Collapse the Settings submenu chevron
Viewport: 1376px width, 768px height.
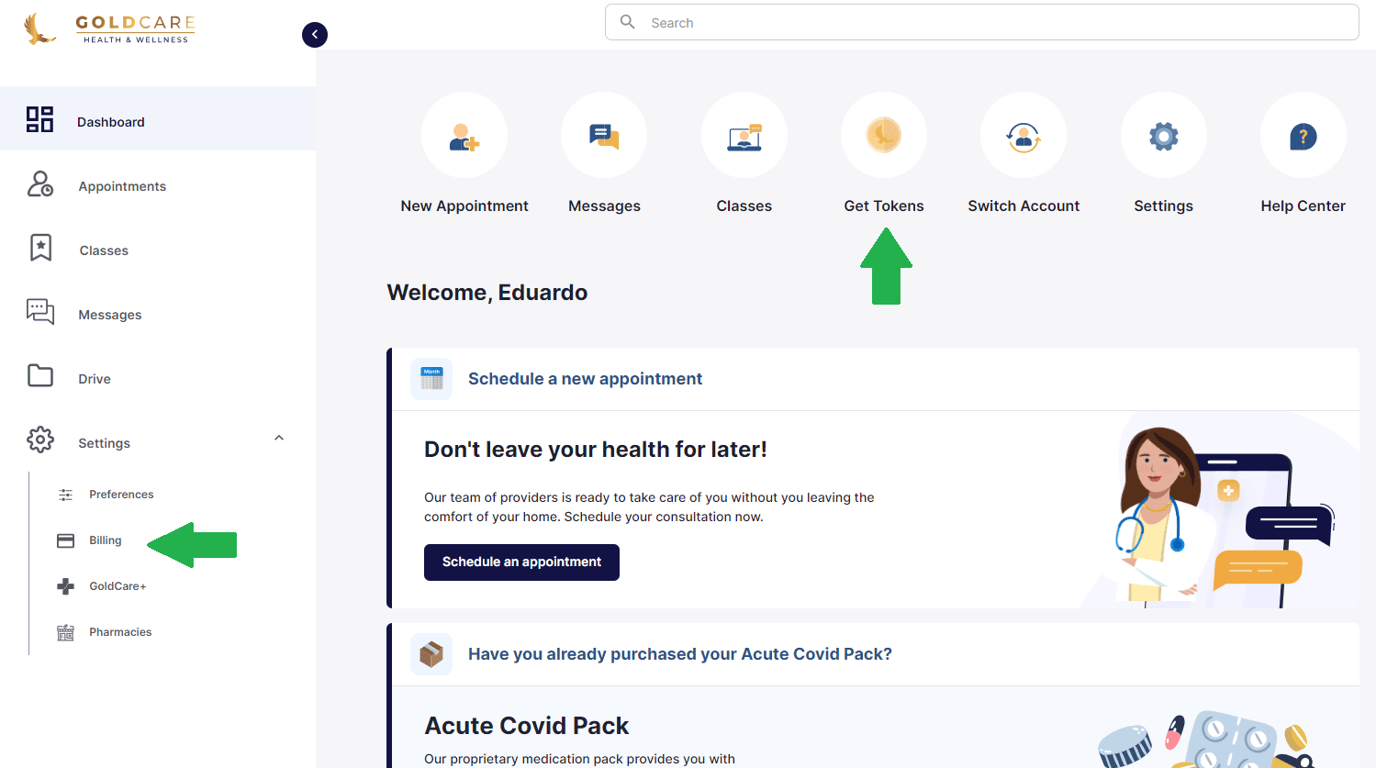[279, 438]
